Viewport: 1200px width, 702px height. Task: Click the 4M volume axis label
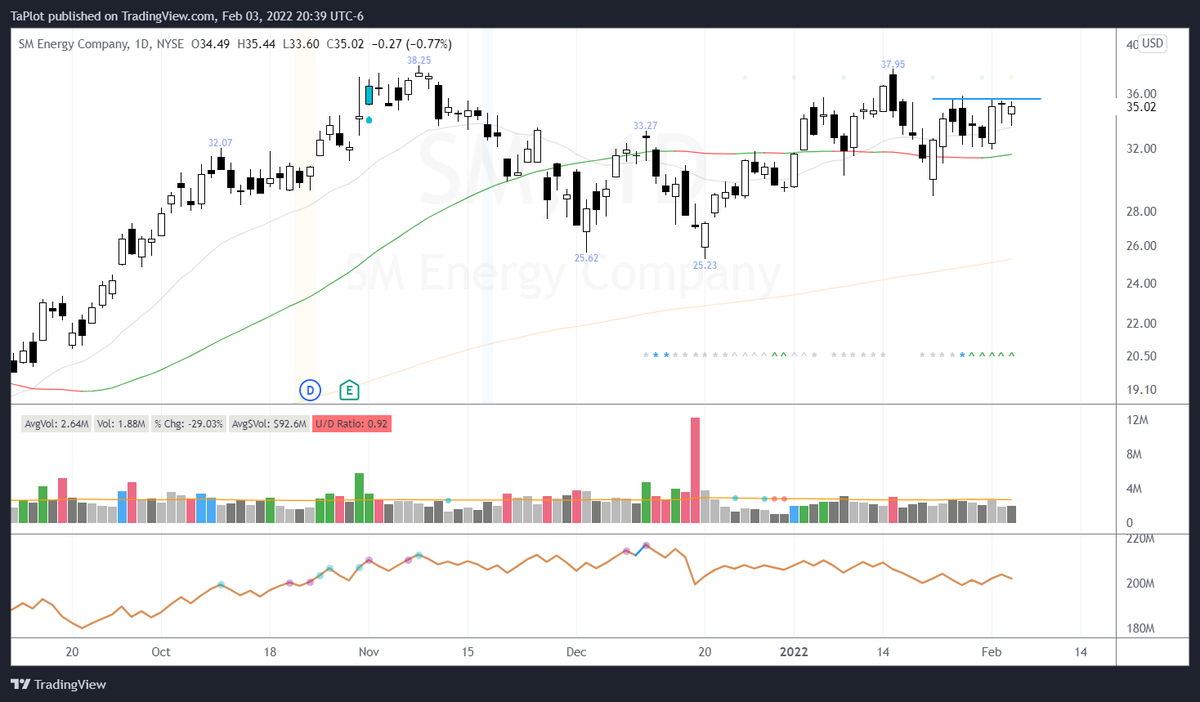pyautogui.click(x=1132, y=489)
